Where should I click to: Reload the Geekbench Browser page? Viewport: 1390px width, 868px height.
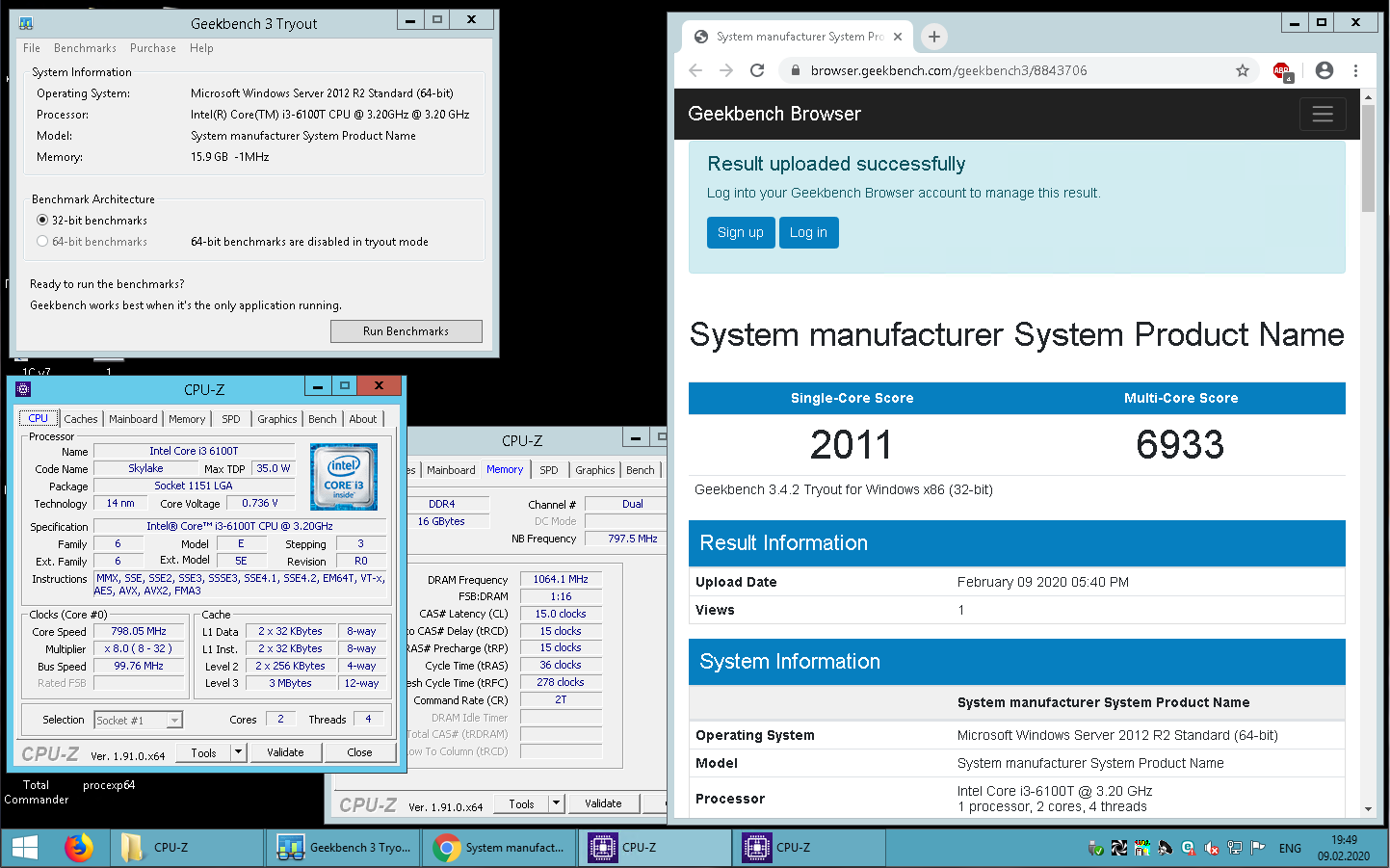(757, 70)
